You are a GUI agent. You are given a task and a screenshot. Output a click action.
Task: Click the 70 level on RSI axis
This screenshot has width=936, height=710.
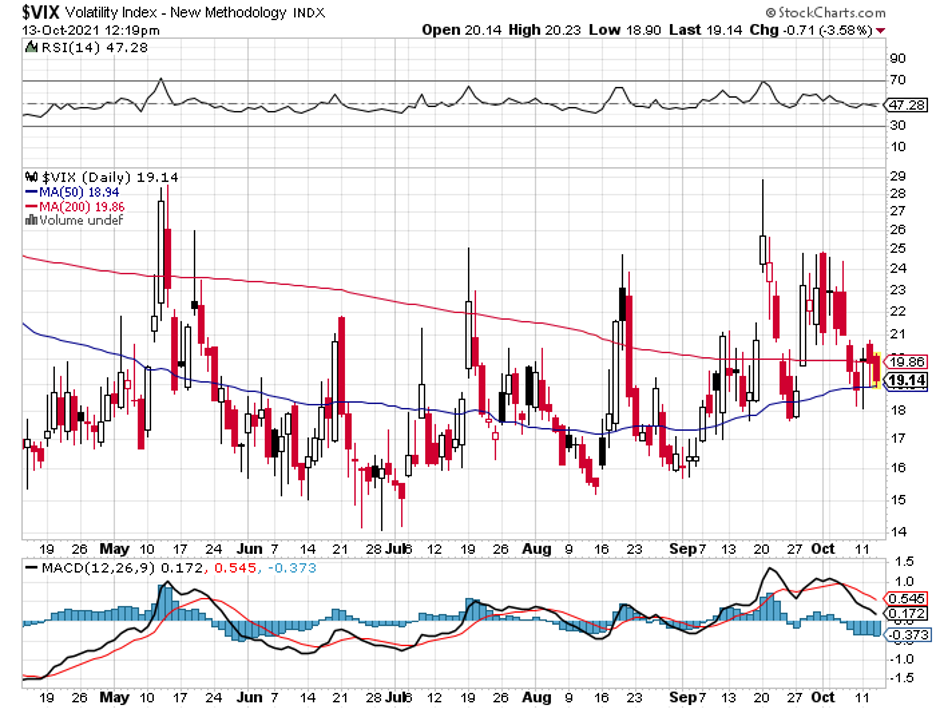(897, 80)
